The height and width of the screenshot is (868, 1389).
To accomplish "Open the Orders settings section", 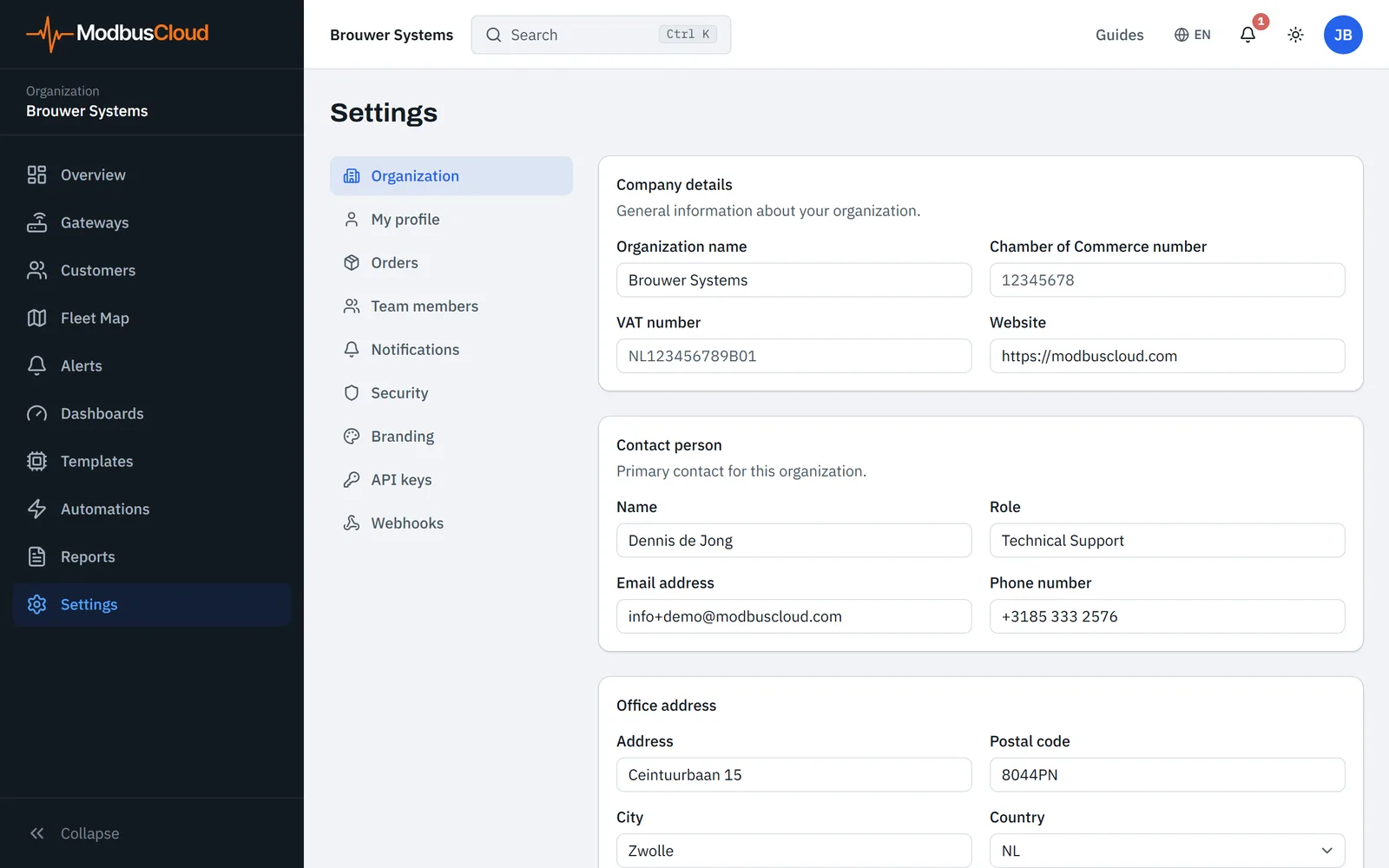I will point(451,262).
